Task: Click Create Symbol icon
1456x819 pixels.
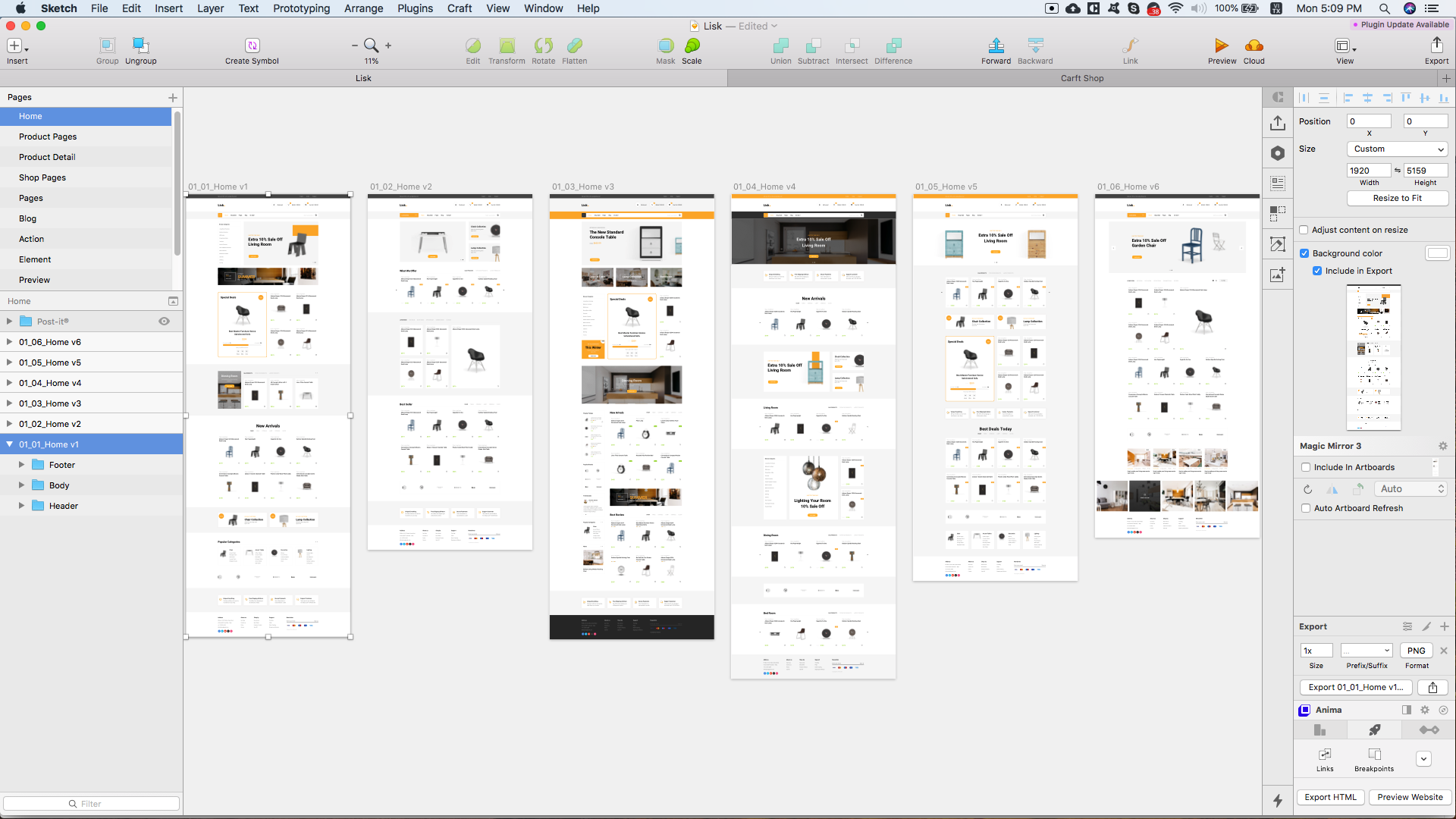Action: 252,50
